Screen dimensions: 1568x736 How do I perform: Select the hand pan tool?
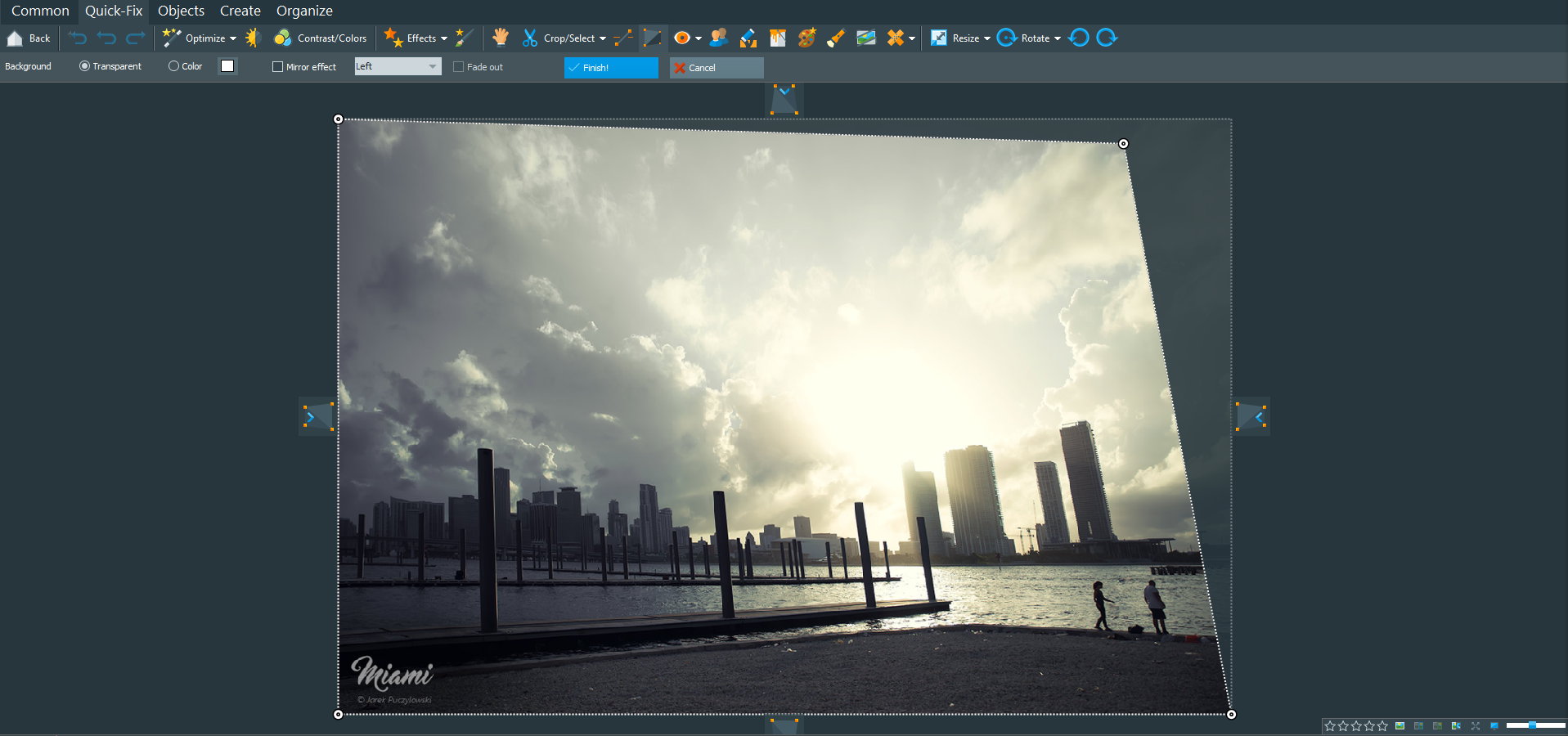point(500,38)
